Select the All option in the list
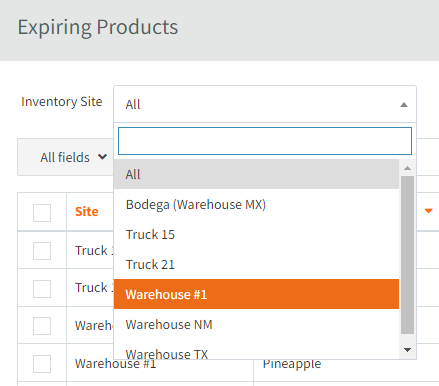This screenshot has width=439, height=386. coord(256,174)
